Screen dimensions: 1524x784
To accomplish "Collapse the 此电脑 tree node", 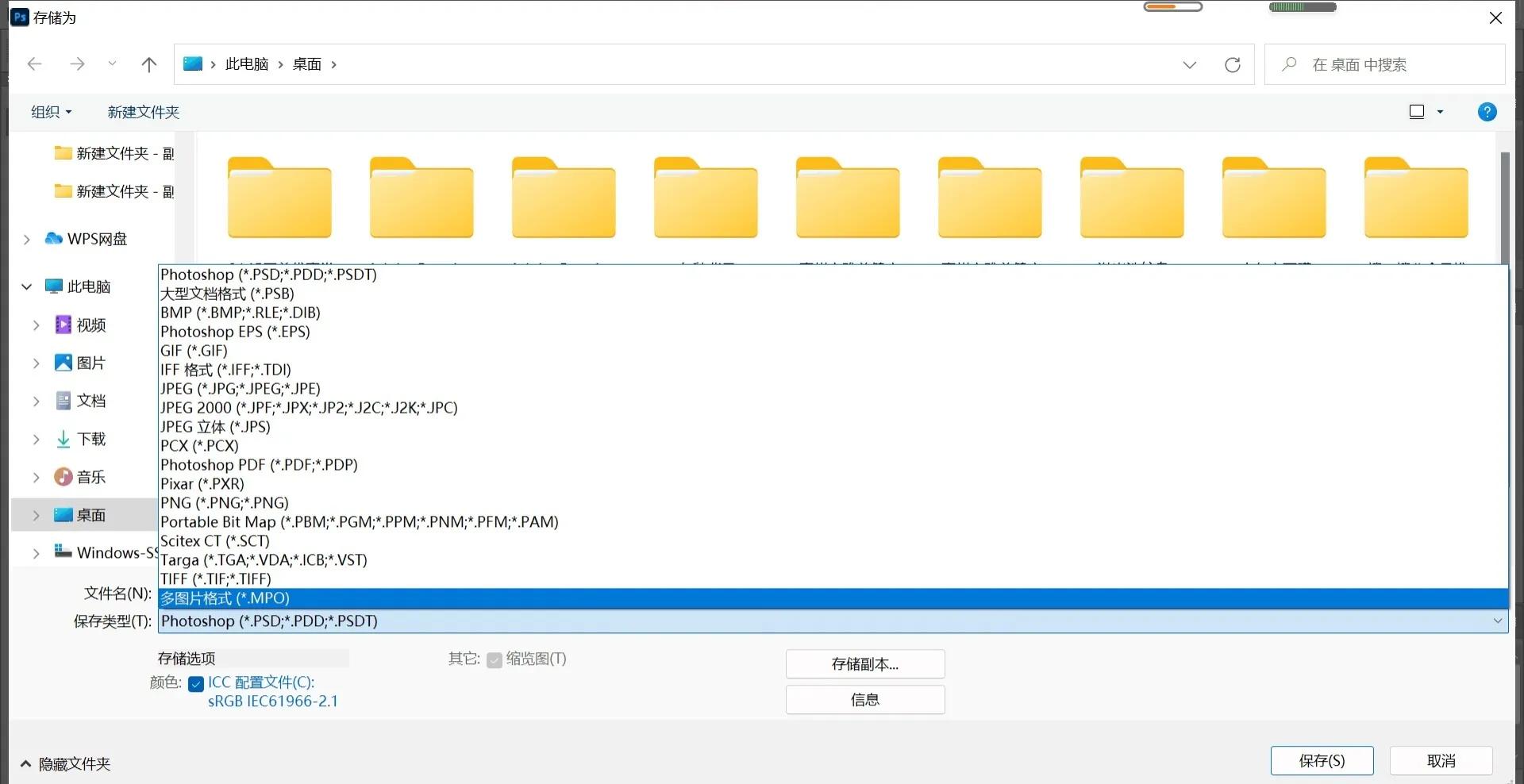I will [x=26, y=286].
